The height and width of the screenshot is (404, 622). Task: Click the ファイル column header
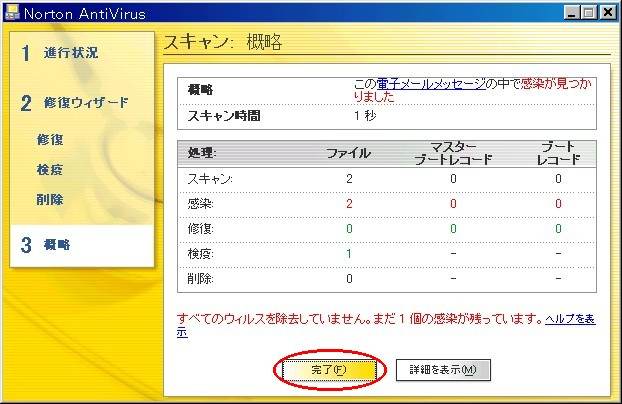[x=349, y=153]
